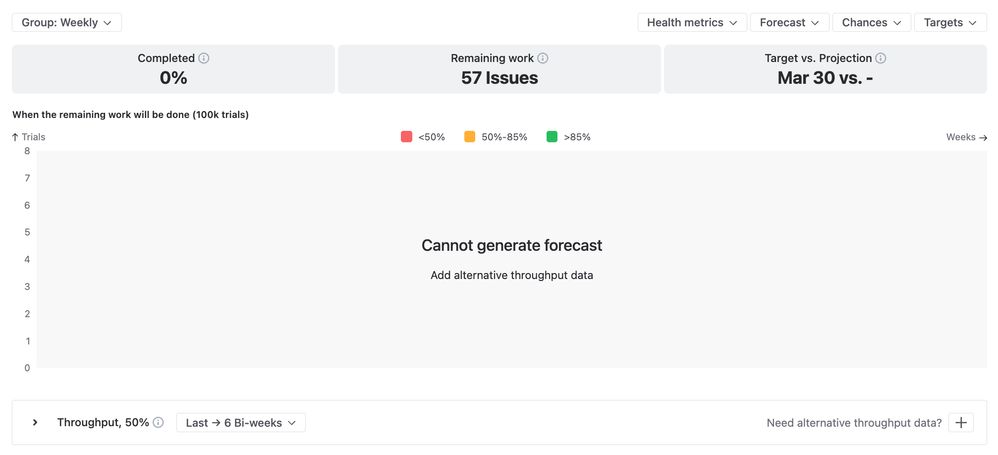Click info icon next to Completed
This screenshot has width=998, height=455.
coord(204,59)
